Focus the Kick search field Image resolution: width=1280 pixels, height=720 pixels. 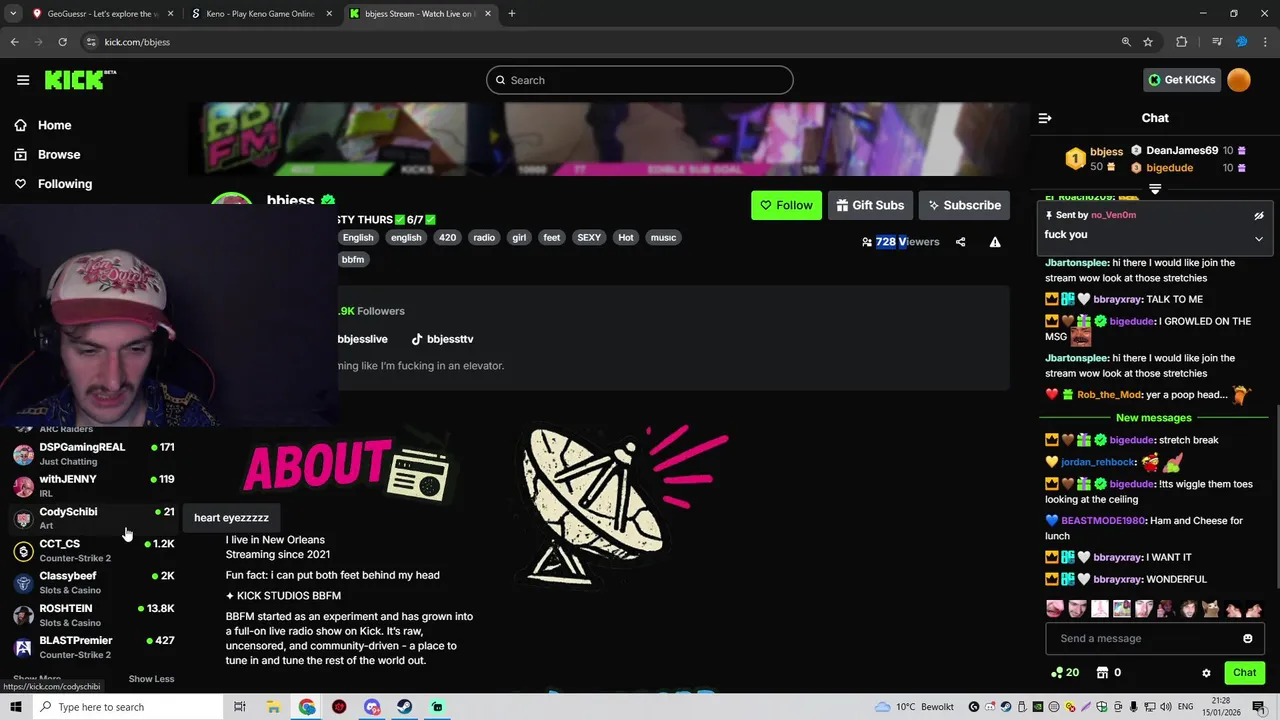click(x=640, y=80)
